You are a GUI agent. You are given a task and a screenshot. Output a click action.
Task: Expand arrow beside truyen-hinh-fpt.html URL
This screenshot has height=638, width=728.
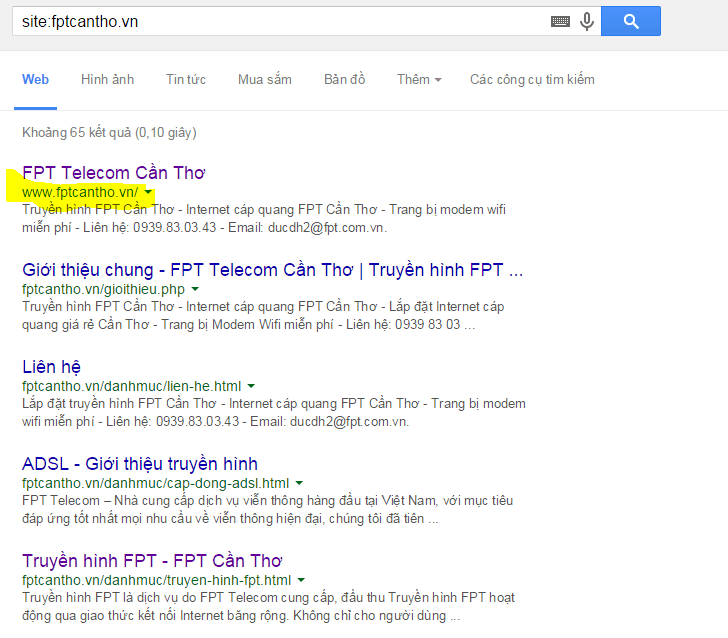[x=301, y=580]
